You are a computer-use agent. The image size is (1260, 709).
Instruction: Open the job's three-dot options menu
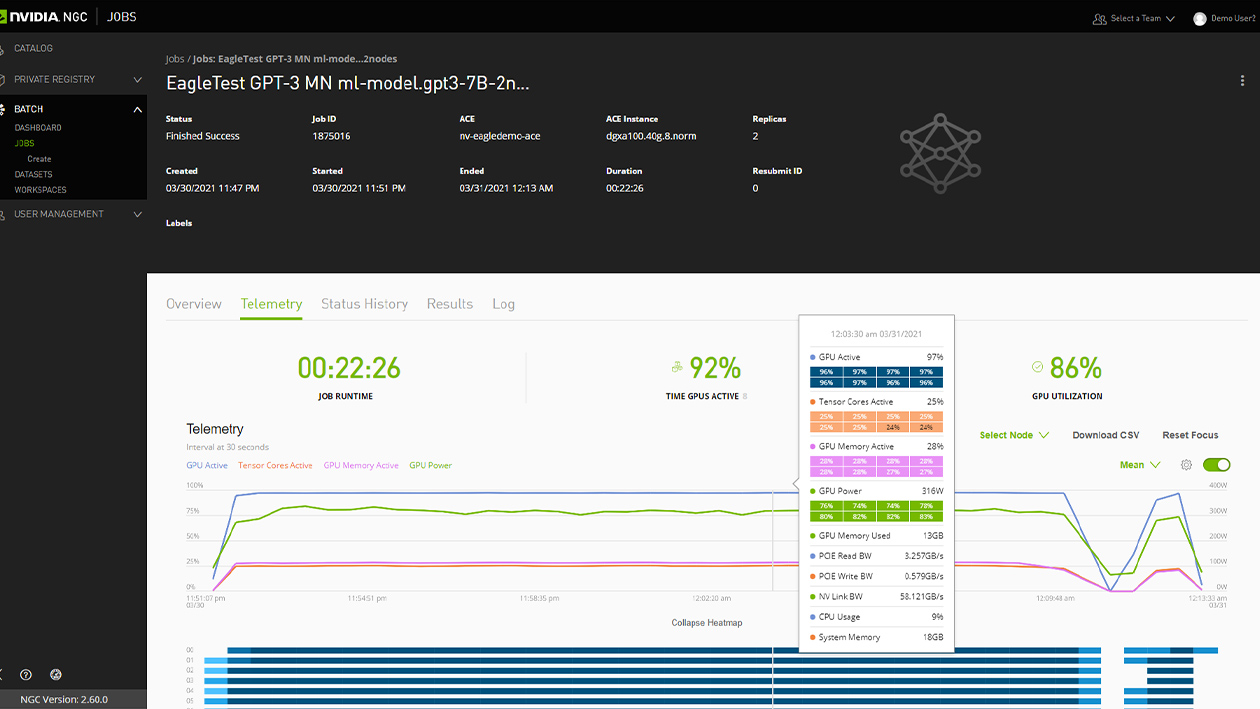click(x=1242, y=82)
